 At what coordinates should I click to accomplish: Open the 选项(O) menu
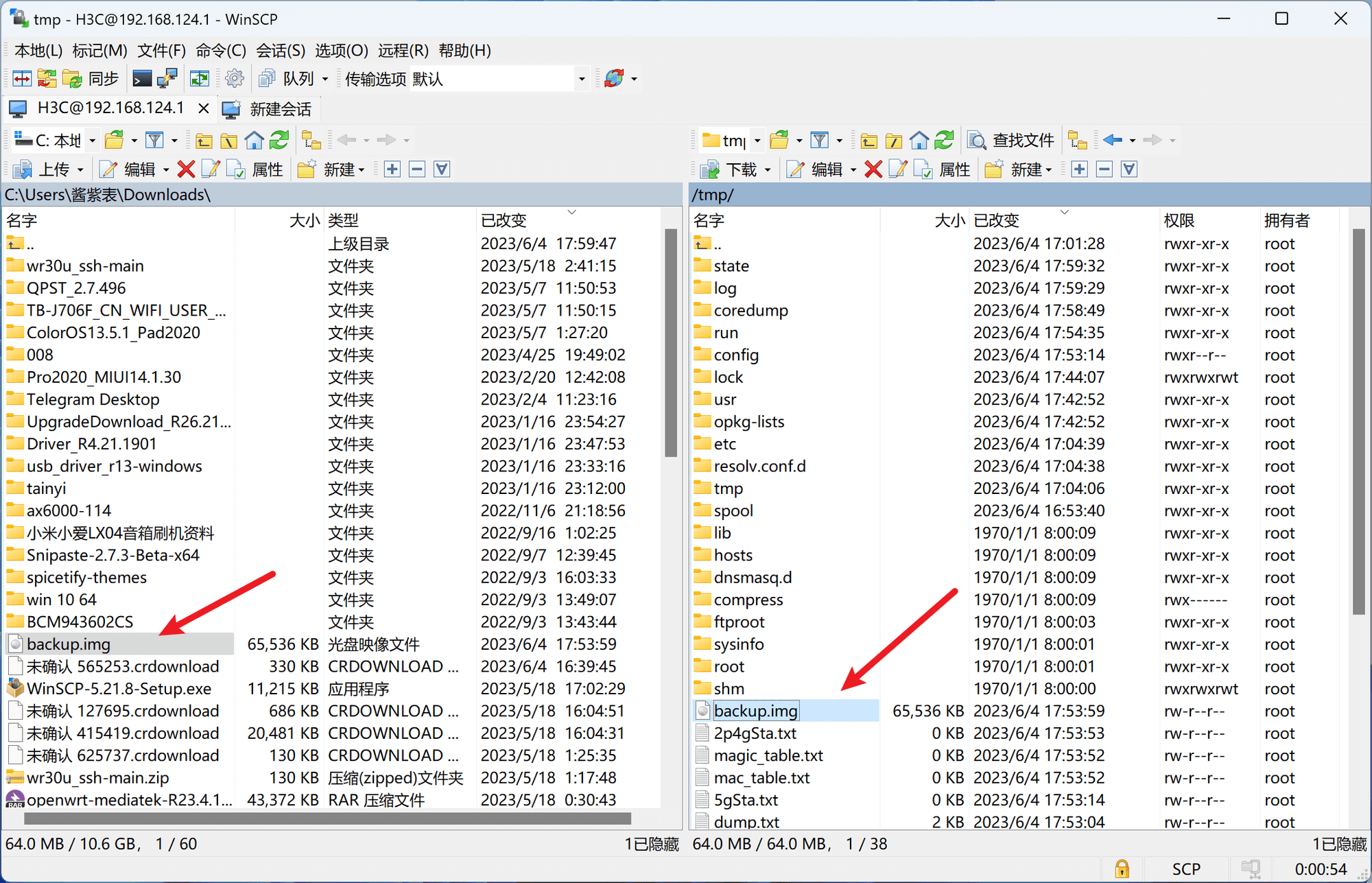[342, 50]
